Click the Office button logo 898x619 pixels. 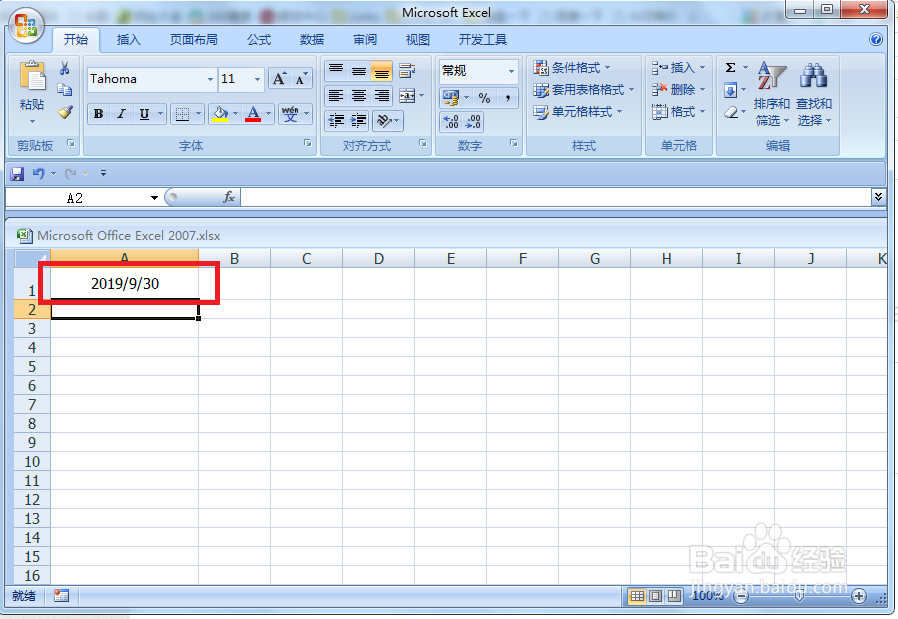tap(26, 26)
